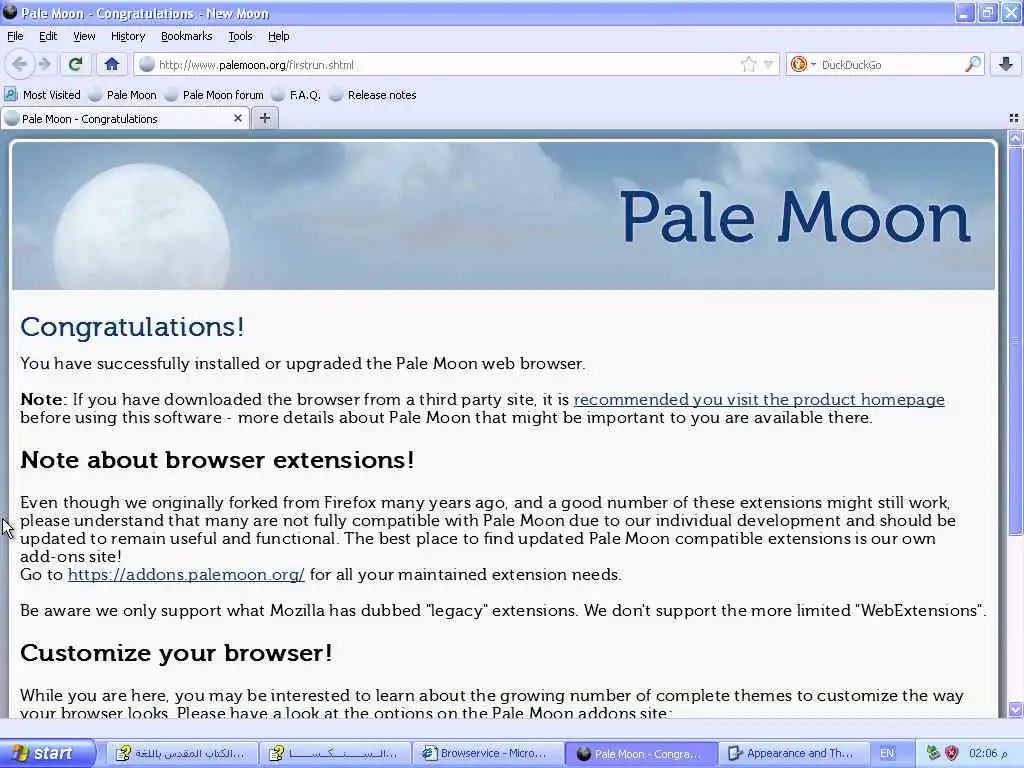
Task: Open the Help menu
Action: (x=278, y=36)
